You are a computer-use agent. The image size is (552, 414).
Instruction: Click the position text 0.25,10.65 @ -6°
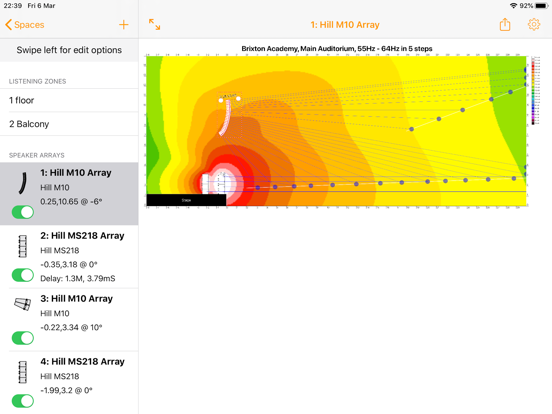coord(71,201)
